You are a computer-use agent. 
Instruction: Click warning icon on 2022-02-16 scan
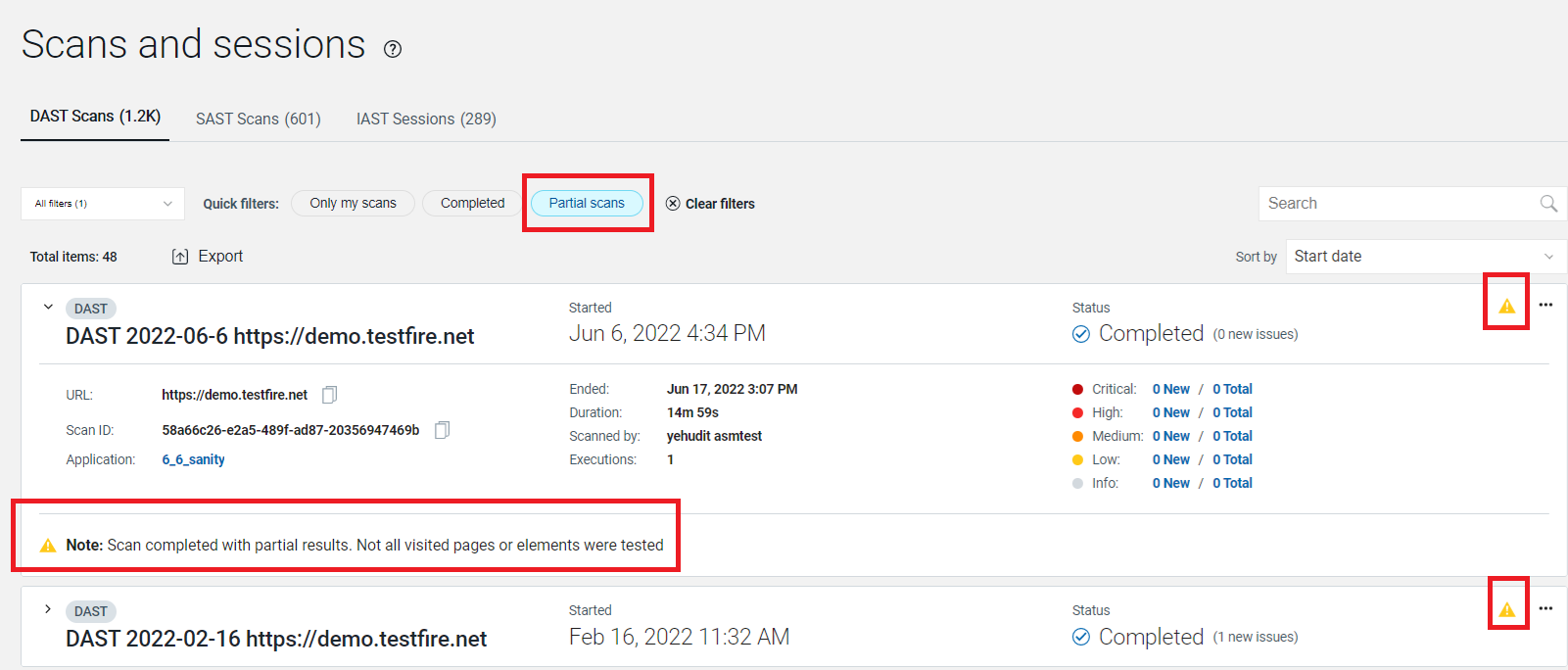click(1506, 609)
